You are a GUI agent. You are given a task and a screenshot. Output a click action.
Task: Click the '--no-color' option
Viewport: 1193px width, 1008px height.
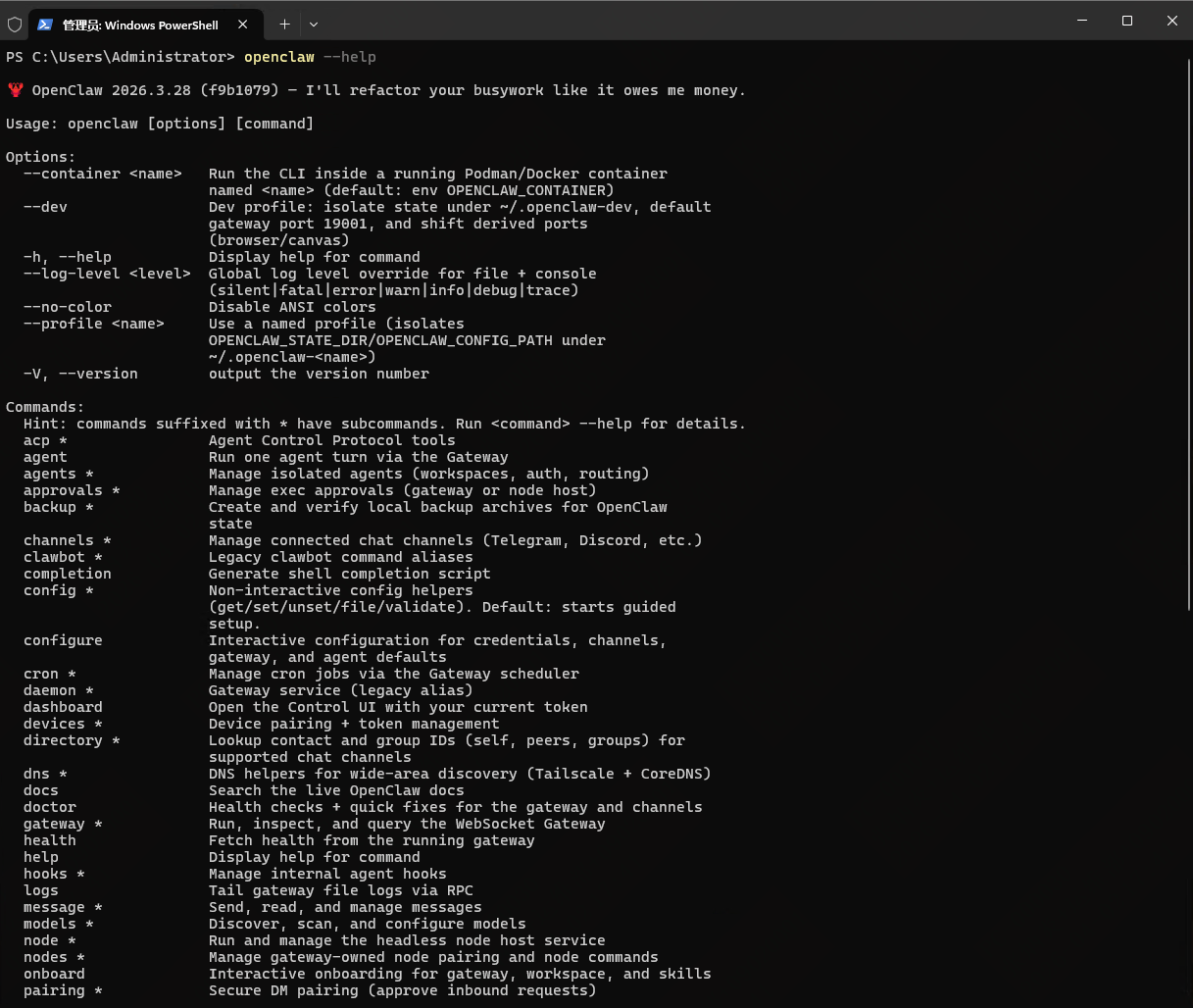point(68,307)
